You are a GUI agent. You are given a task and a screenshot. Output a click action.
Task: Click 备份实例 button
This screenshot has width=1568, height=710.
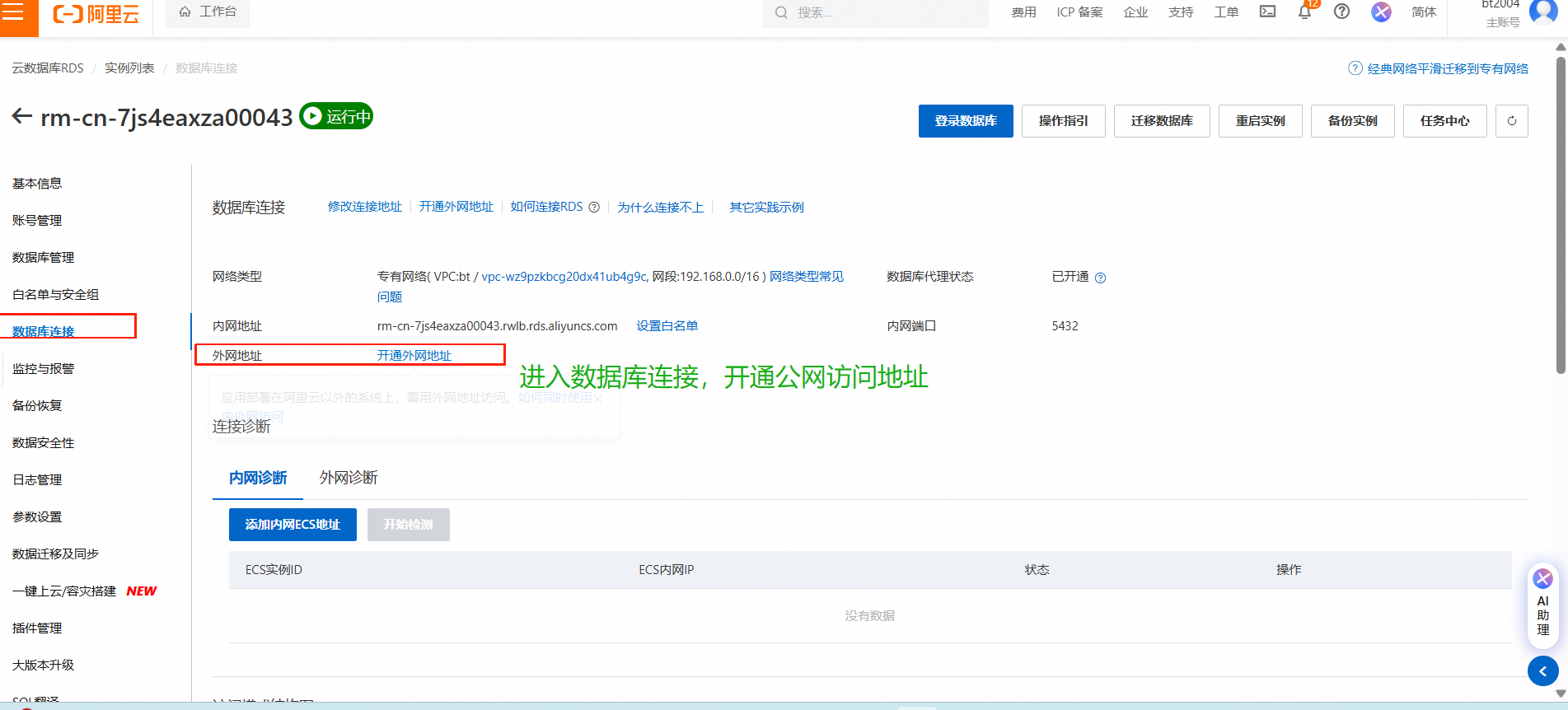(1353, 121)
